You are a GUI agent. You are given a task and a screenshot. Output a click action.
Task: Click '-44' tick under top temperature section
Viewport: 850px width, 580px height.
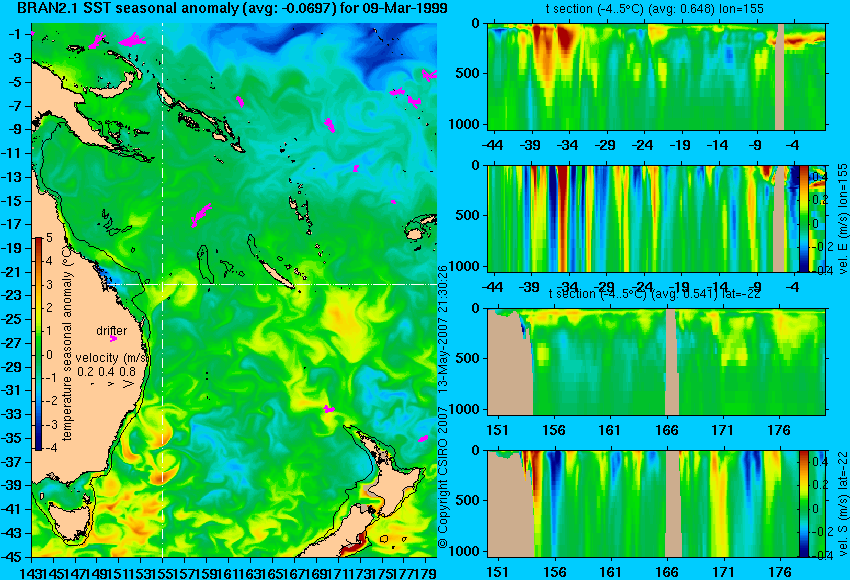[x=492, y=145]
